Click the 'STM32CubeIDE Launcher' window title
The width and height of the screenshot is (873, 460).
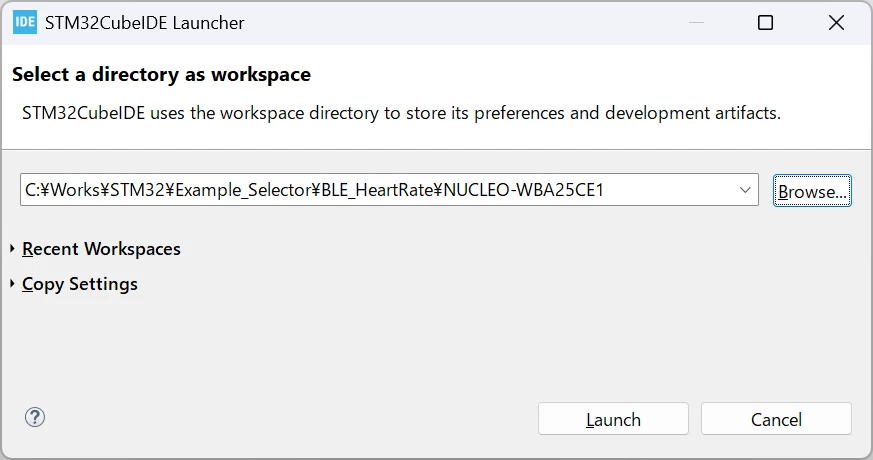click(145, 23)
